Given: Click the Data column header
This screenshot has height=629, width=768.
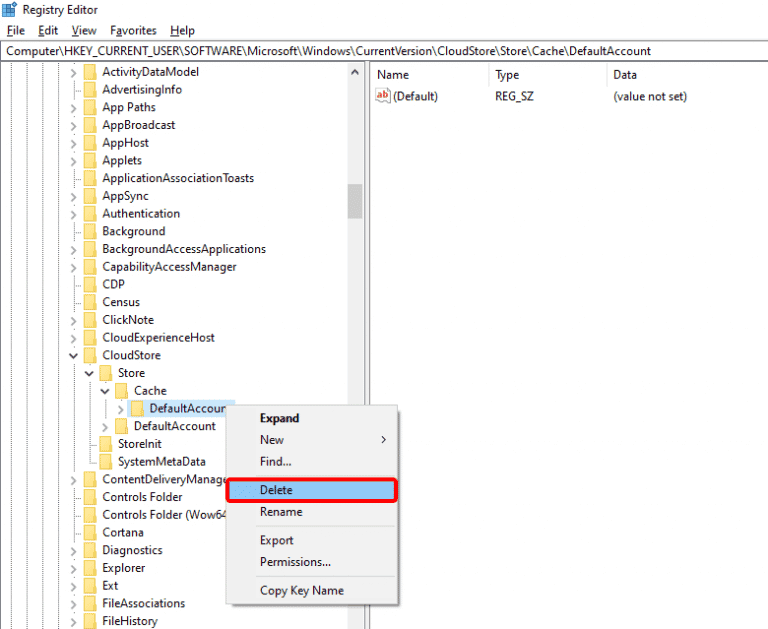Looking at the screenshot, I should coord(687,74).
